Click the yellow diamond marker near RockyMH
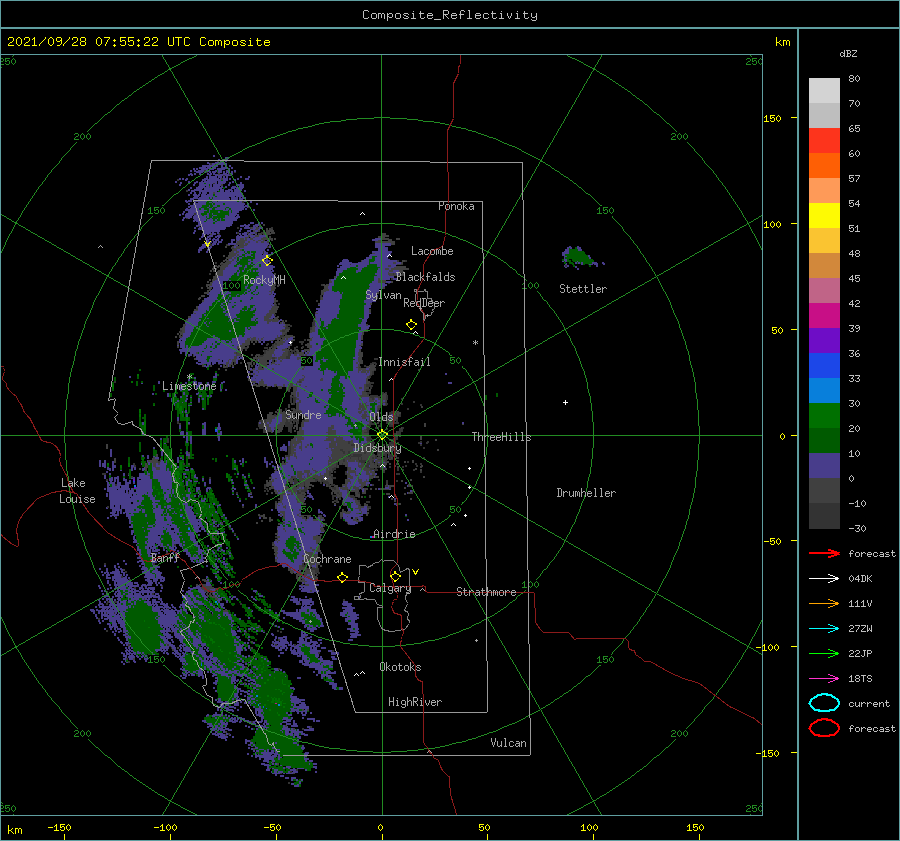This screenshot has width=900, height=841. coord(267,261)
